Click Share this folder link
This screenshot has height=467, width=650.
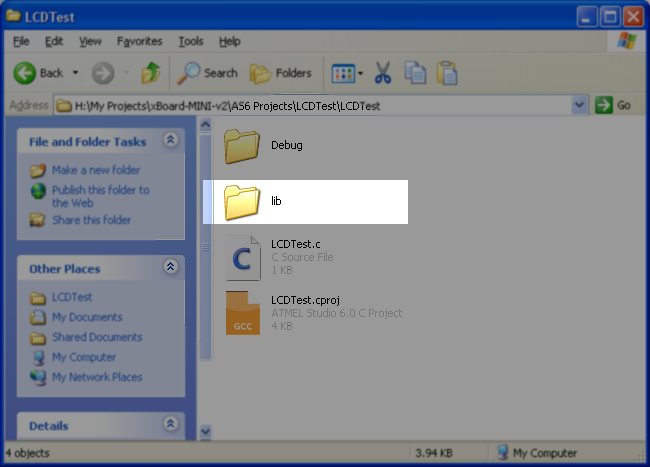point(92,220)
